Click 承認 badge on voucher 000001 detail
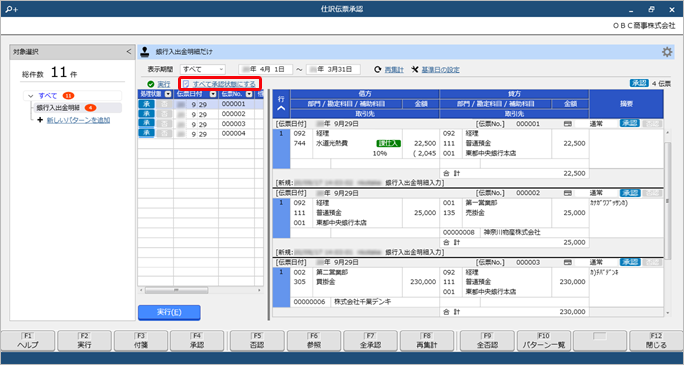684x365 pixels. tap(629, 124)
